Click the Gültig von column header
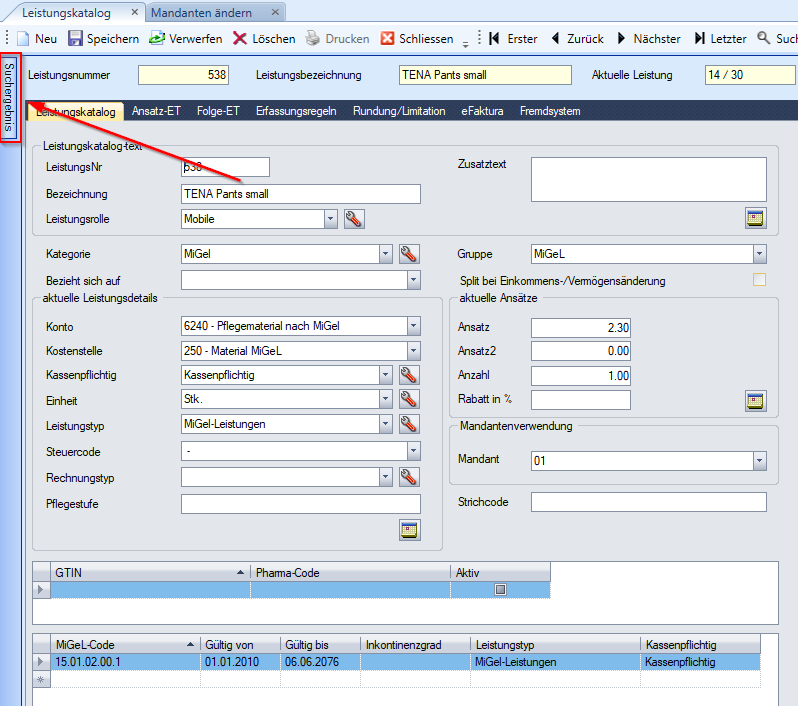The width and height of the screenshot is (798, 706). 240,645
